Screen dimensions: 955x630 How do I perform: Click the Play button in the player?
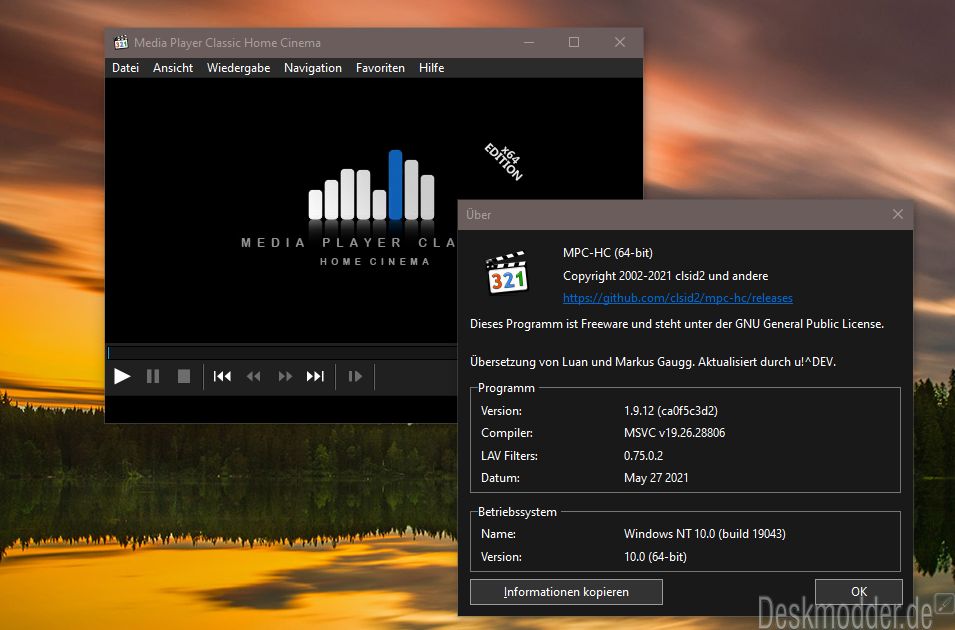[122, 377]
